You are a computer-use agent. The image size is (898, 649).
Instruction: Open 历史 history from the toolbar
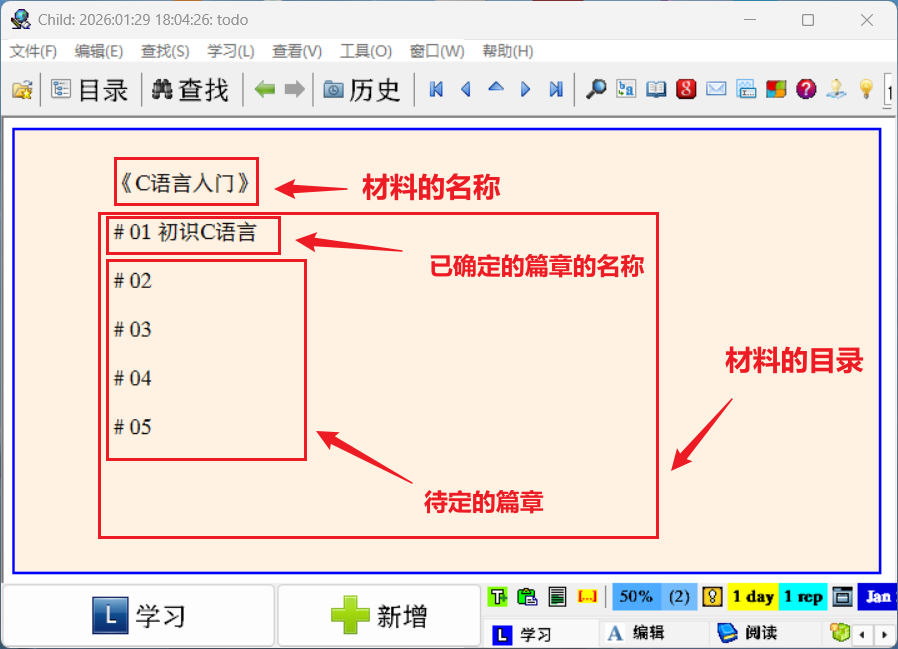(x=363, y=90)
